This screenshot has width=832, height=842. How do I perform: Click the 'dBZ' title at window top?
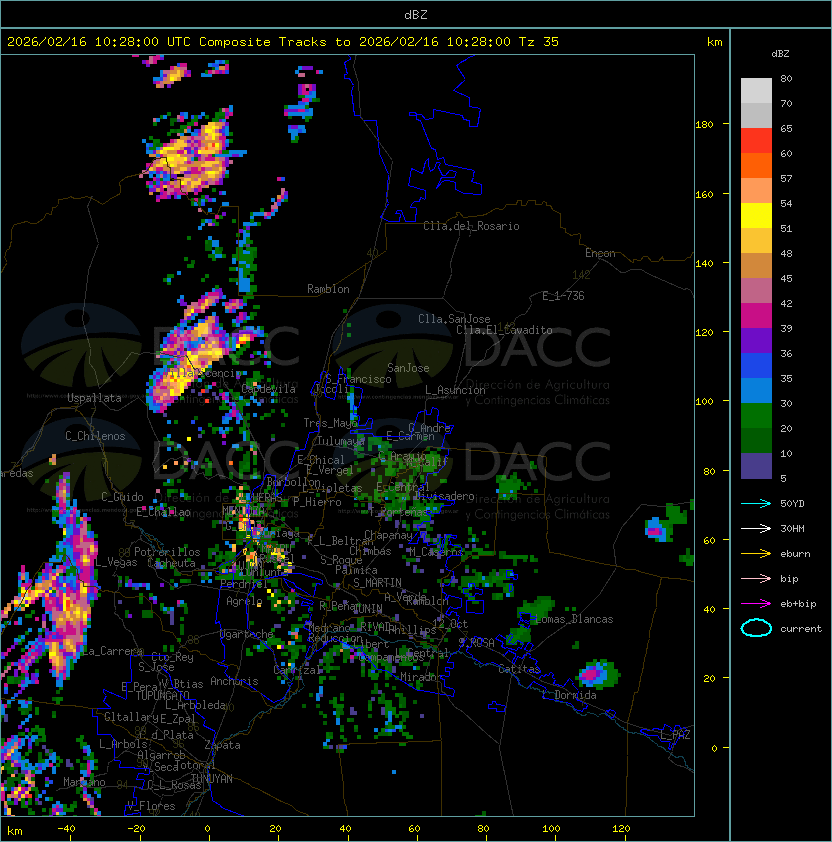pos(416,14)
